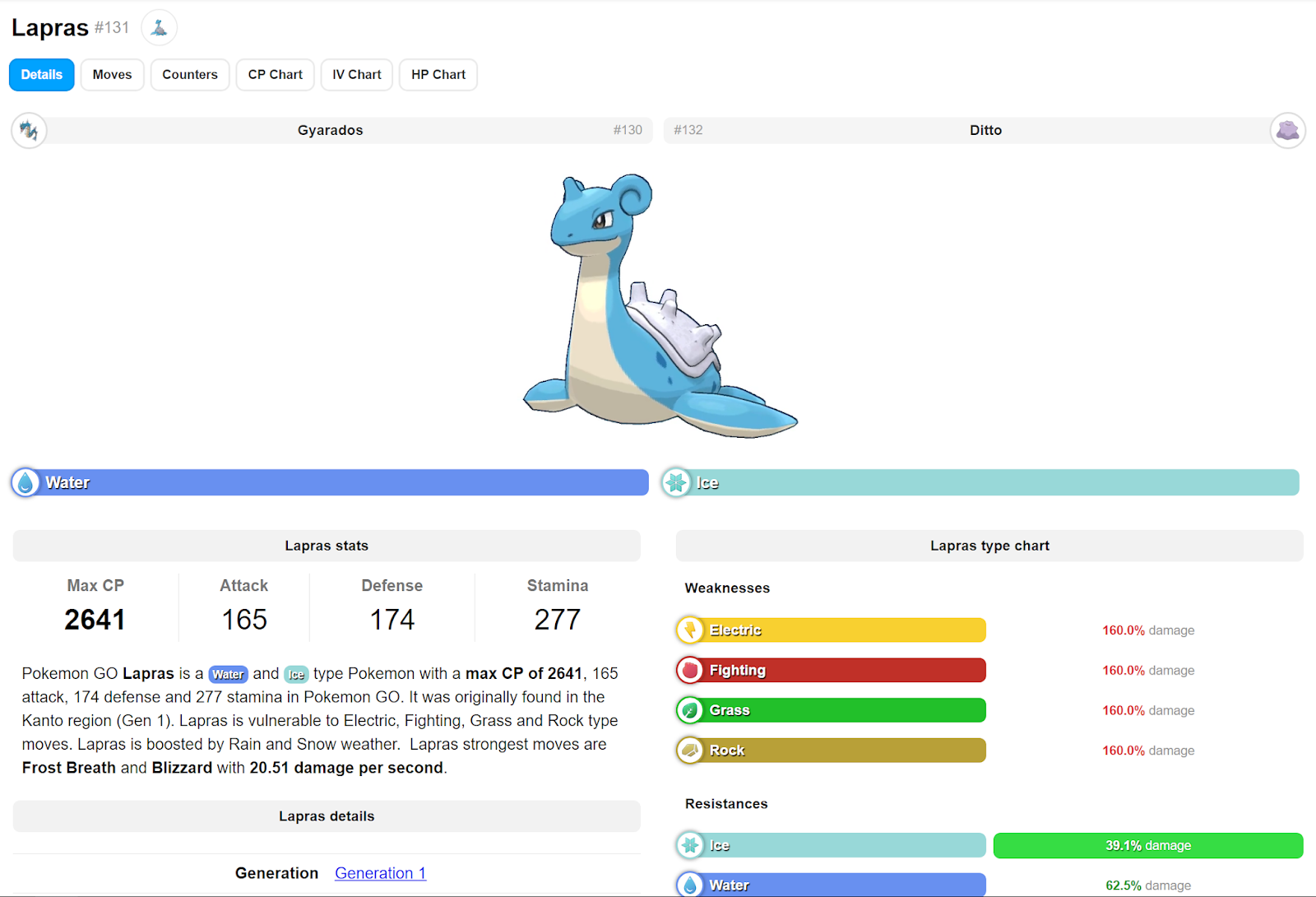Switch to the Counters tab

(x=190, y=75)
